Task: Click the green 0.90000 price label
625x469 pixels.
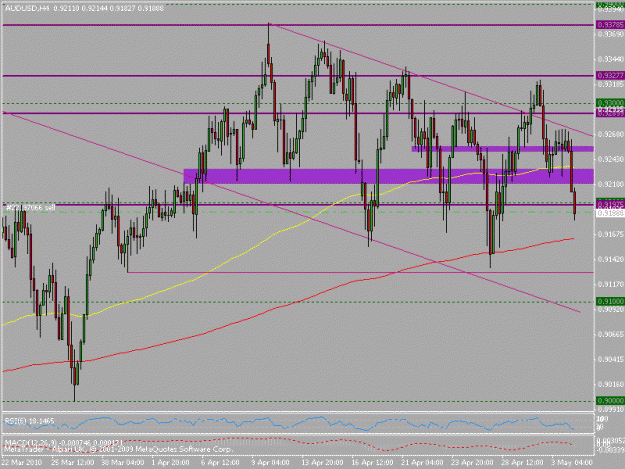Action: tap(610, 401)
